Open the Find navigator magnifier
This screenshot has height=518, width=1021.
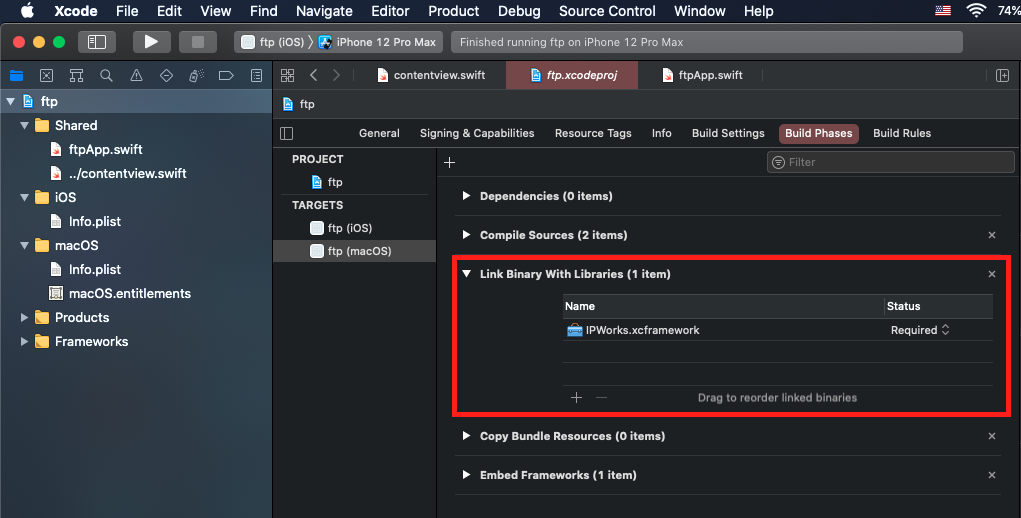point(106,75)
